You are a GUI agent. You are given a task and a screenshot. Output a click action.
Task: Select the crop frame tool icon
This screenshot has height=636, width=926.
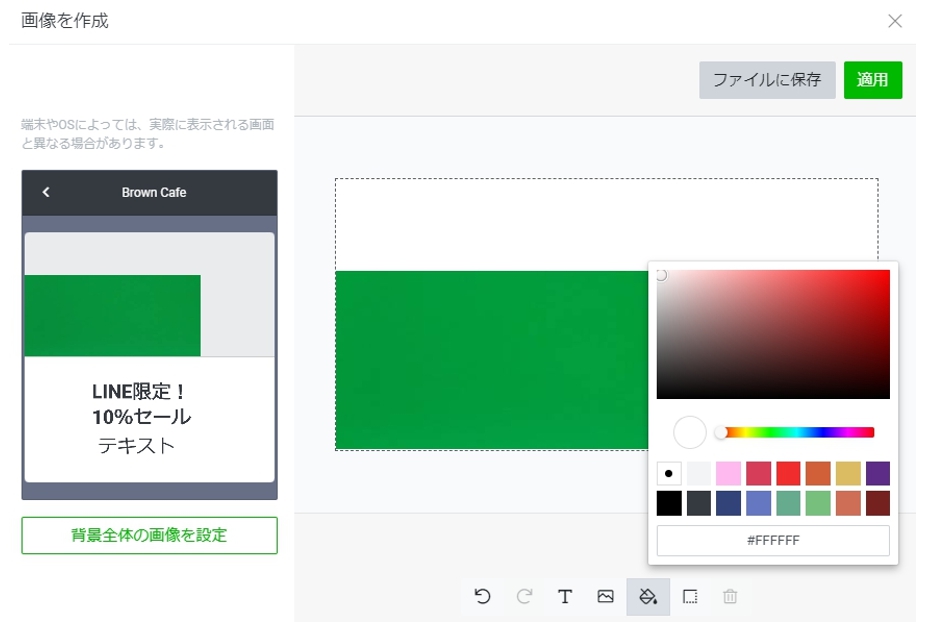(690, 596)
